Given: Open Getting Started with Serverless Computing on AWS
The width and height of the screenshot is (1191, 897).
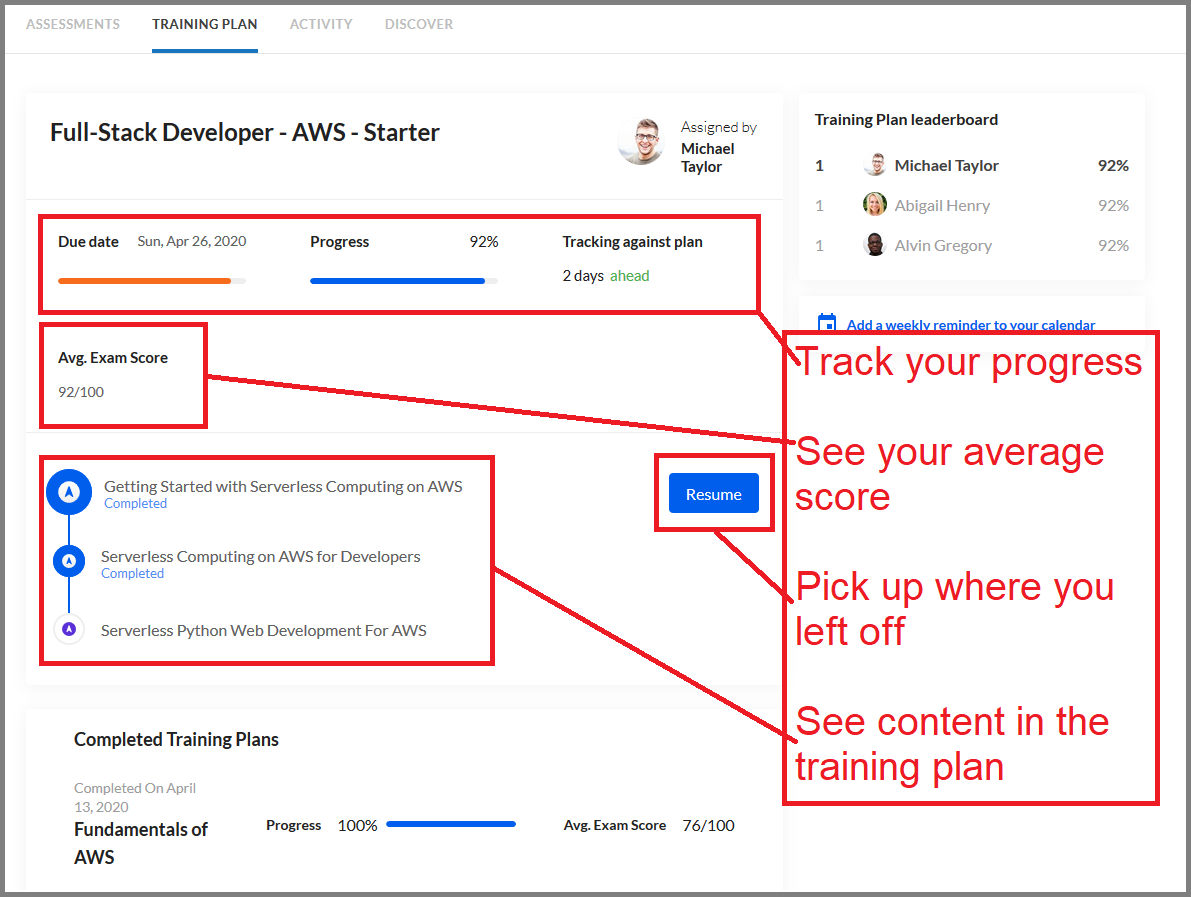Looking at the screenshot, I should 283,486.
